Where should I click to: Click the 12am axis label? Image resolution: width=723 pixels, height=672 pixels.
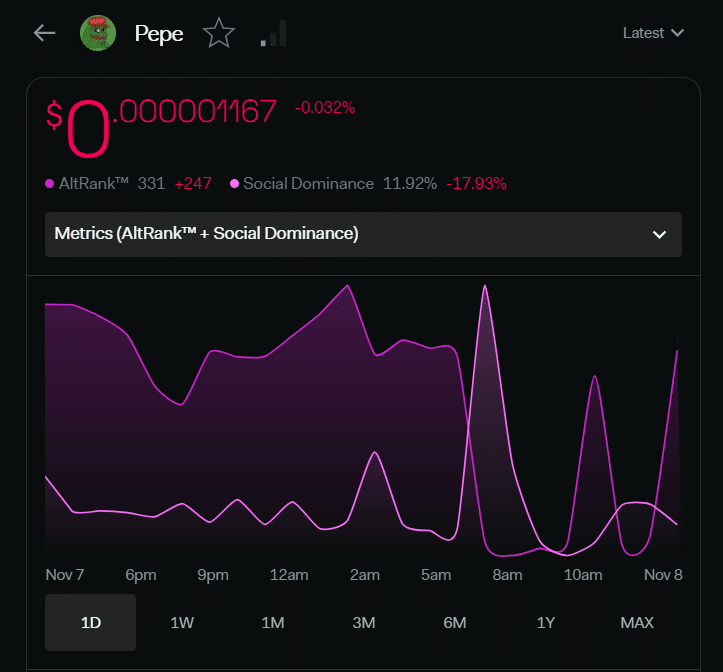point(289,575)
